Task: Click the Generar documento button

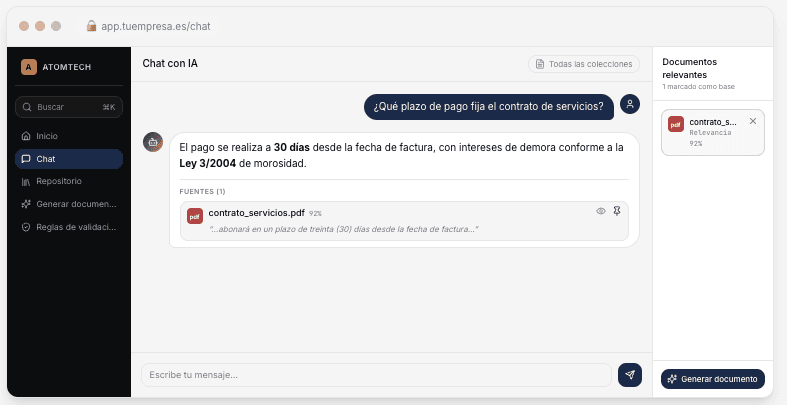Action: pos(713,379)
